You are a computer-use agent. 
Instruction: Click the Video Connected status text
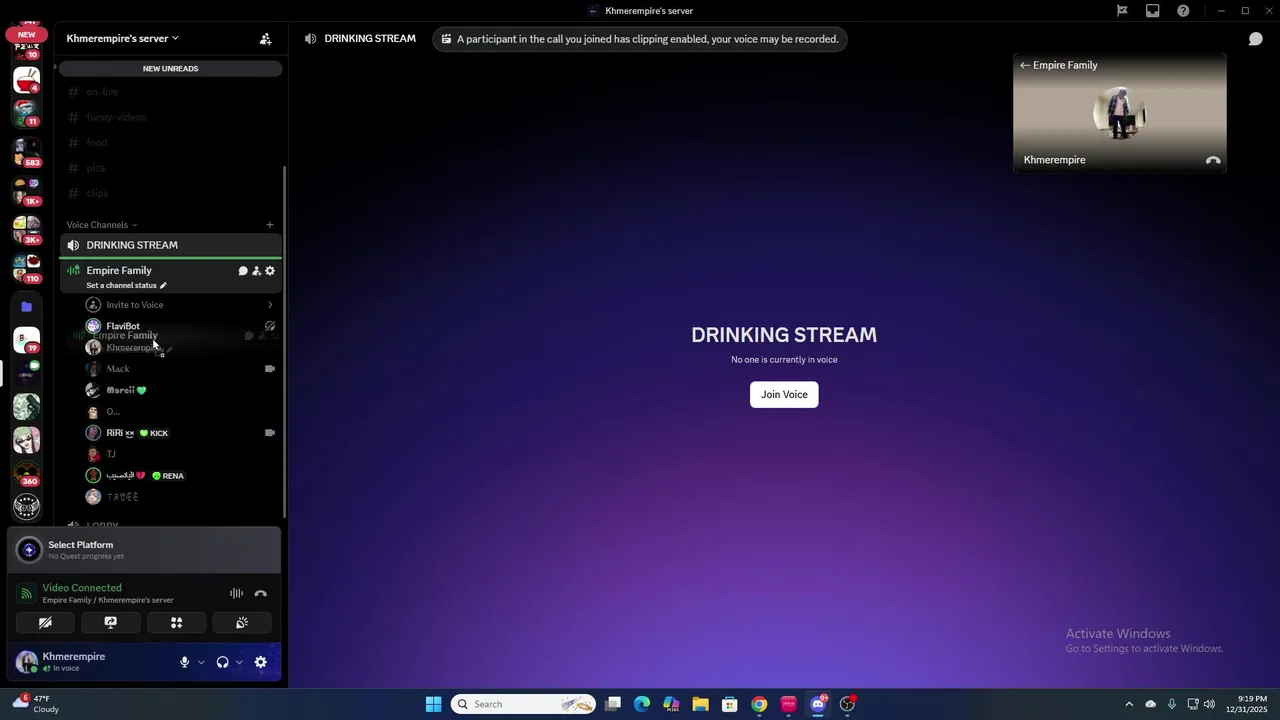click(x=82, y=588)
